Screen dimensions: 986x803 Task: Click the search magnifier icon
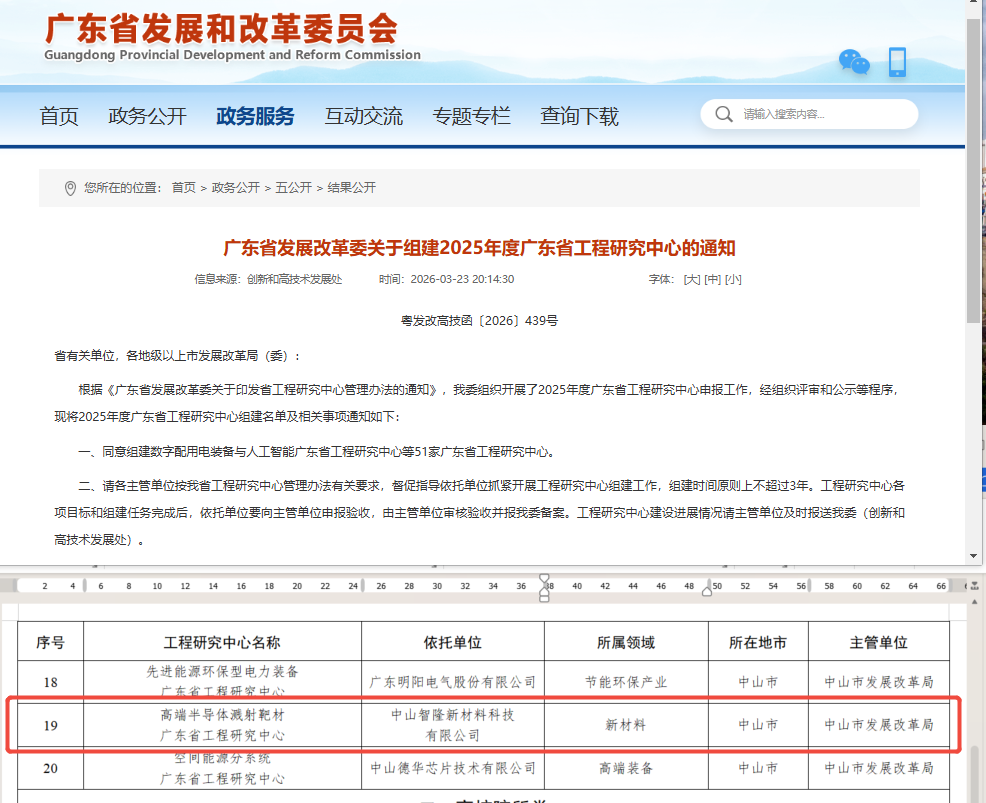[723, 113]
